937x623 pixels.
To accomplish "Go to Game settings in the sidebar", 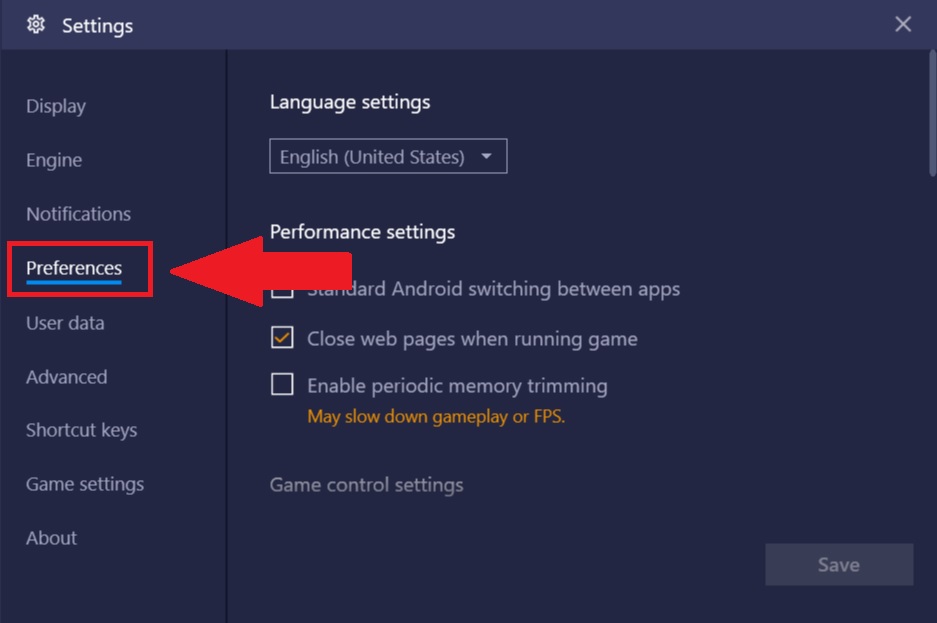I will point(85,484).
